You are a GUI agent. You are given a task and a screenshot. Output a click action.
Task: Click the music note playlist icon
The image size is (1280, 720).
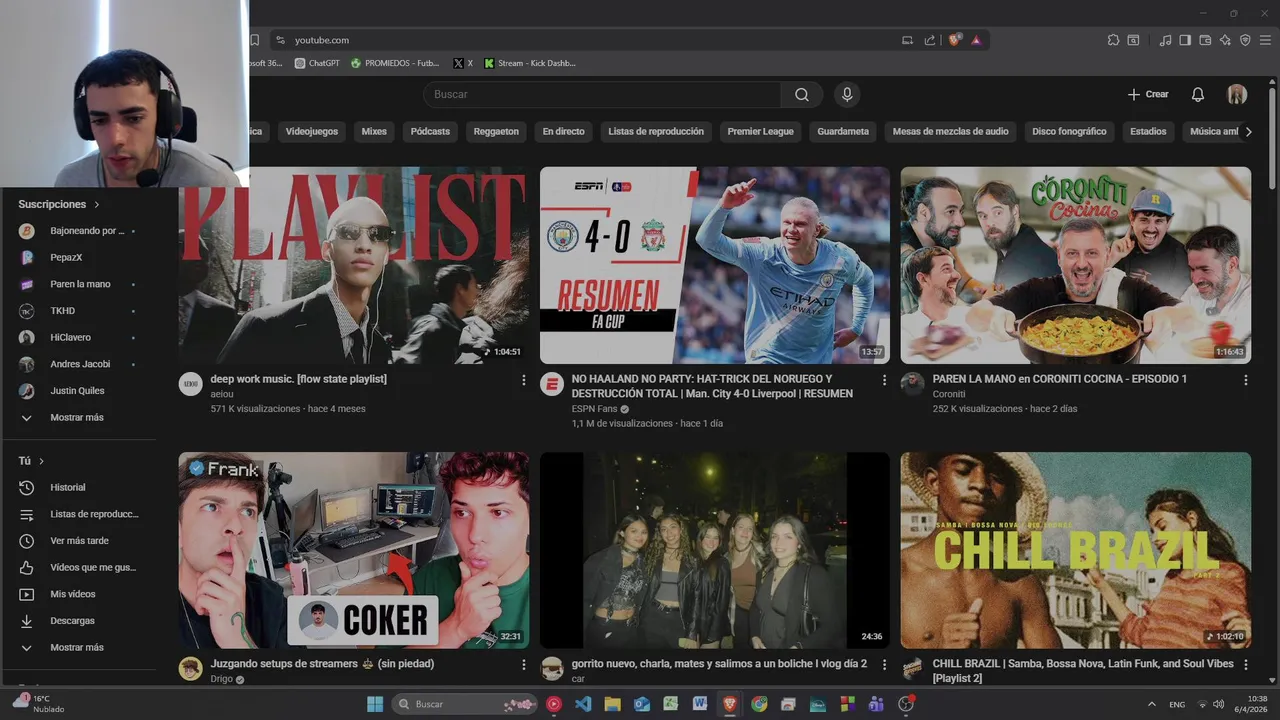point(1165,40)
